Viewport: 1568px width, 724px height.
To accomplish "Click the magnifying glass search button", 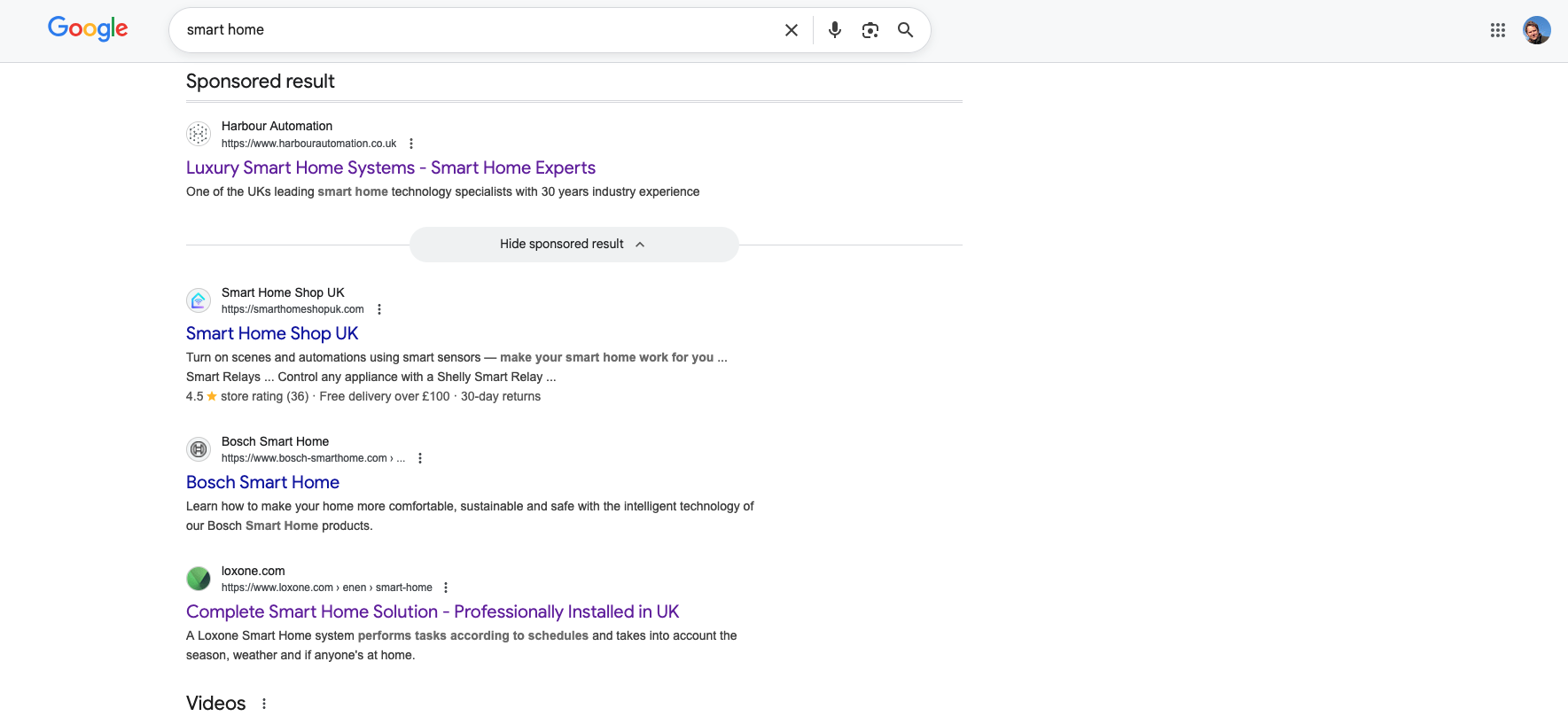I will [905, 30].
